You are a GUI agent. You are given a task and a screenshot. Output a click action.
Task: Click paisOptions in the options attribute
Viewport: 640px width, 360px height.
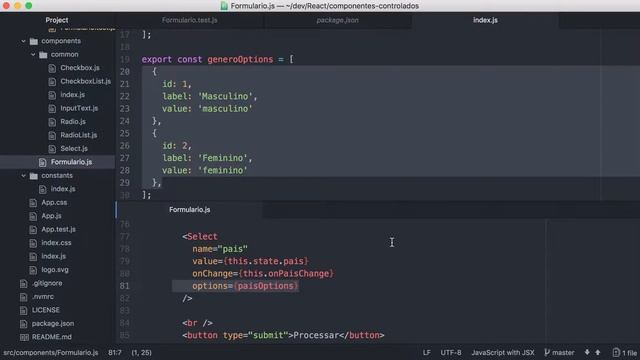pyautogui.click(x=266, y=286)
